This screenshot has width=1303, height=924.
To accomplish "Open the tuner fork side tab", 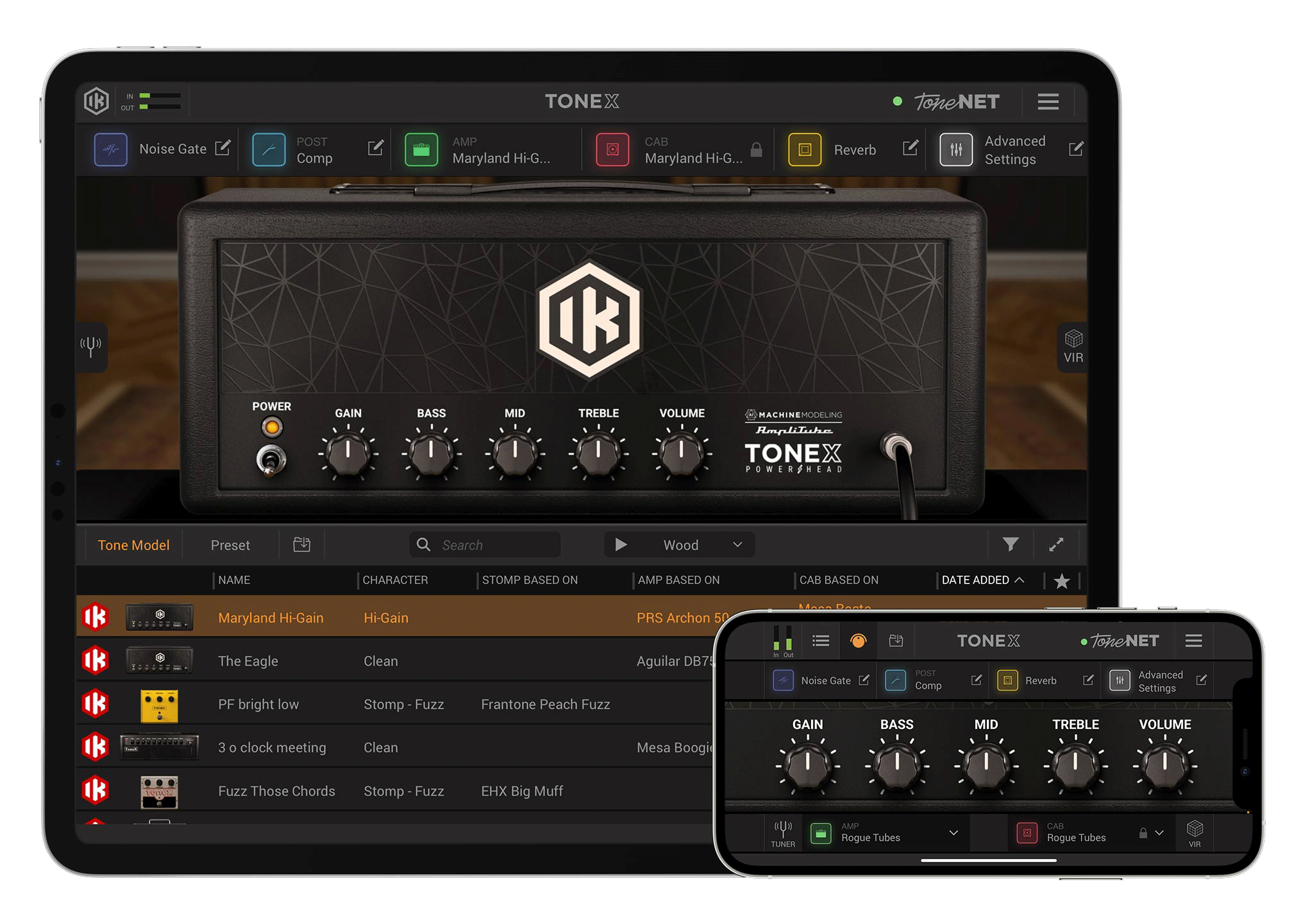I will click(90, 346).
